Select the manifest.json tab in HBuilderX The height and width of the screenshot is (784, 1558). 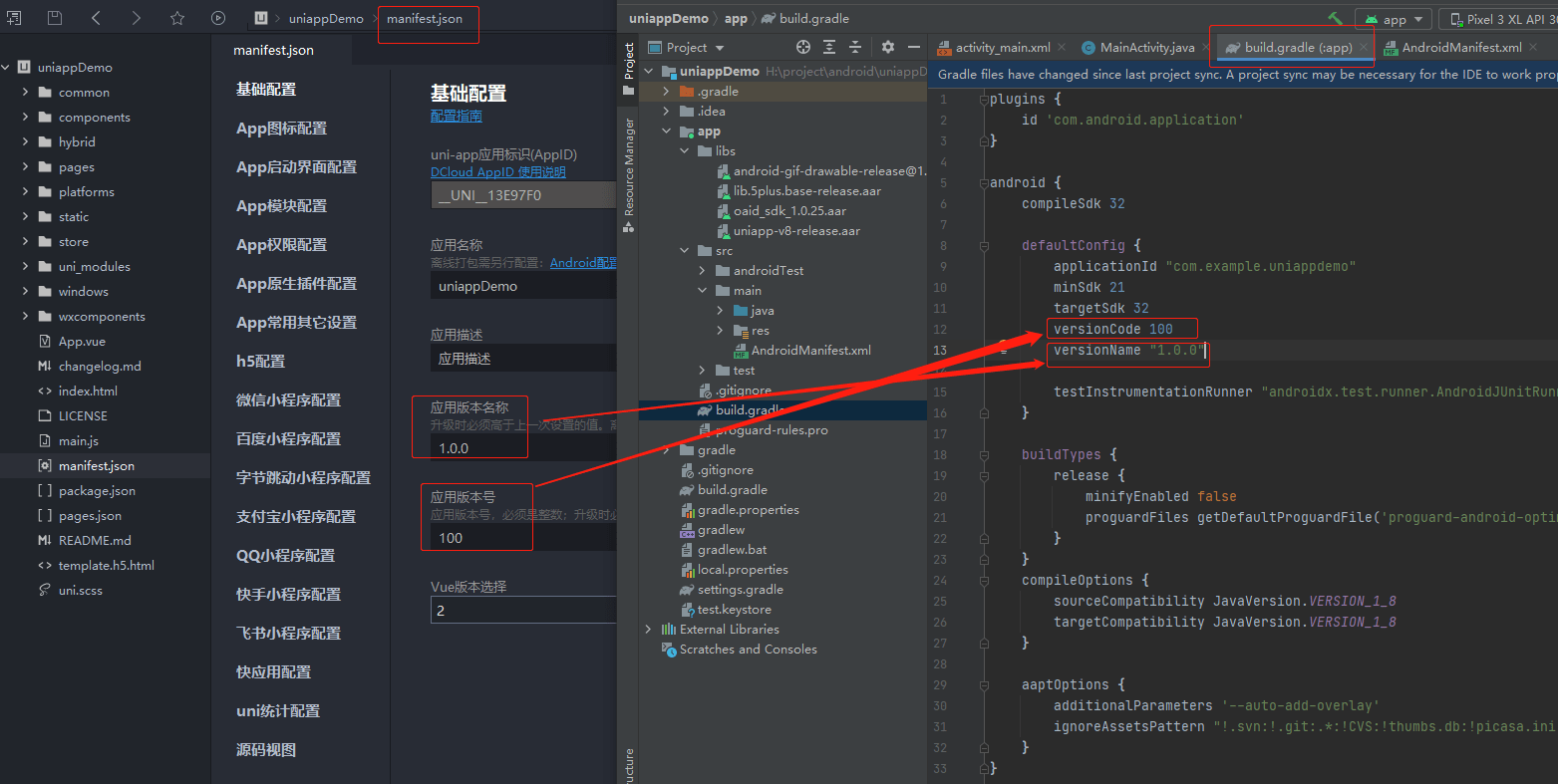273,50
